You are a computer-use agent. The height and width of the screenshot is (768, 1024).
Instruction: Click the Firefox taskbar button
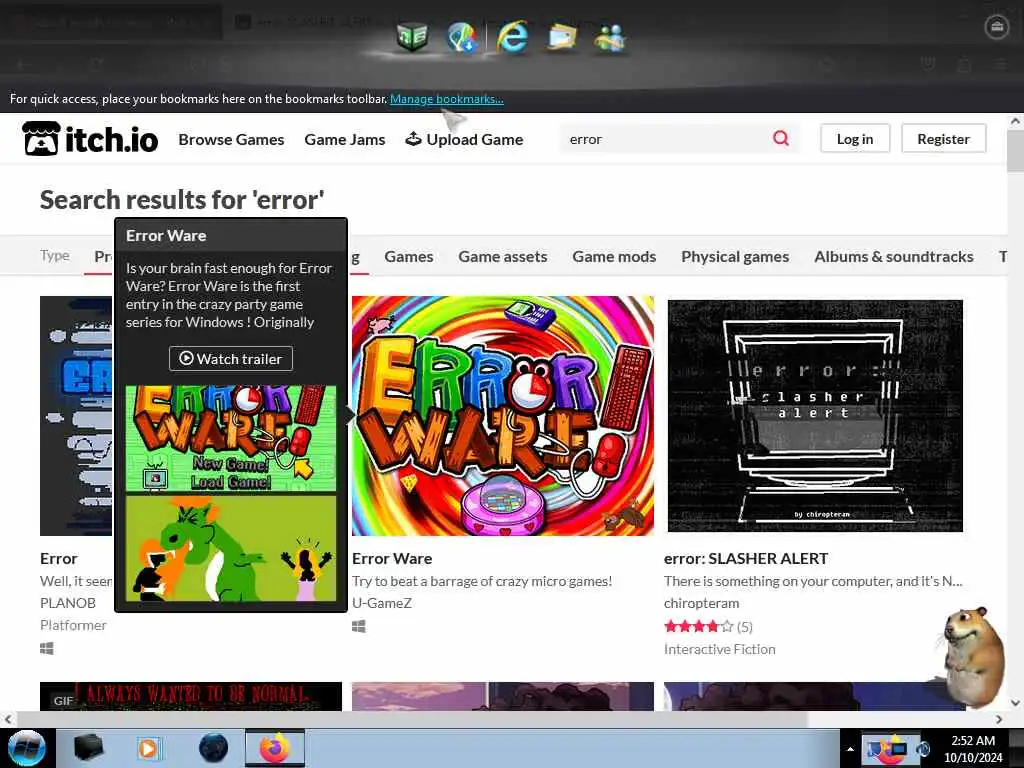coord(275,748)
